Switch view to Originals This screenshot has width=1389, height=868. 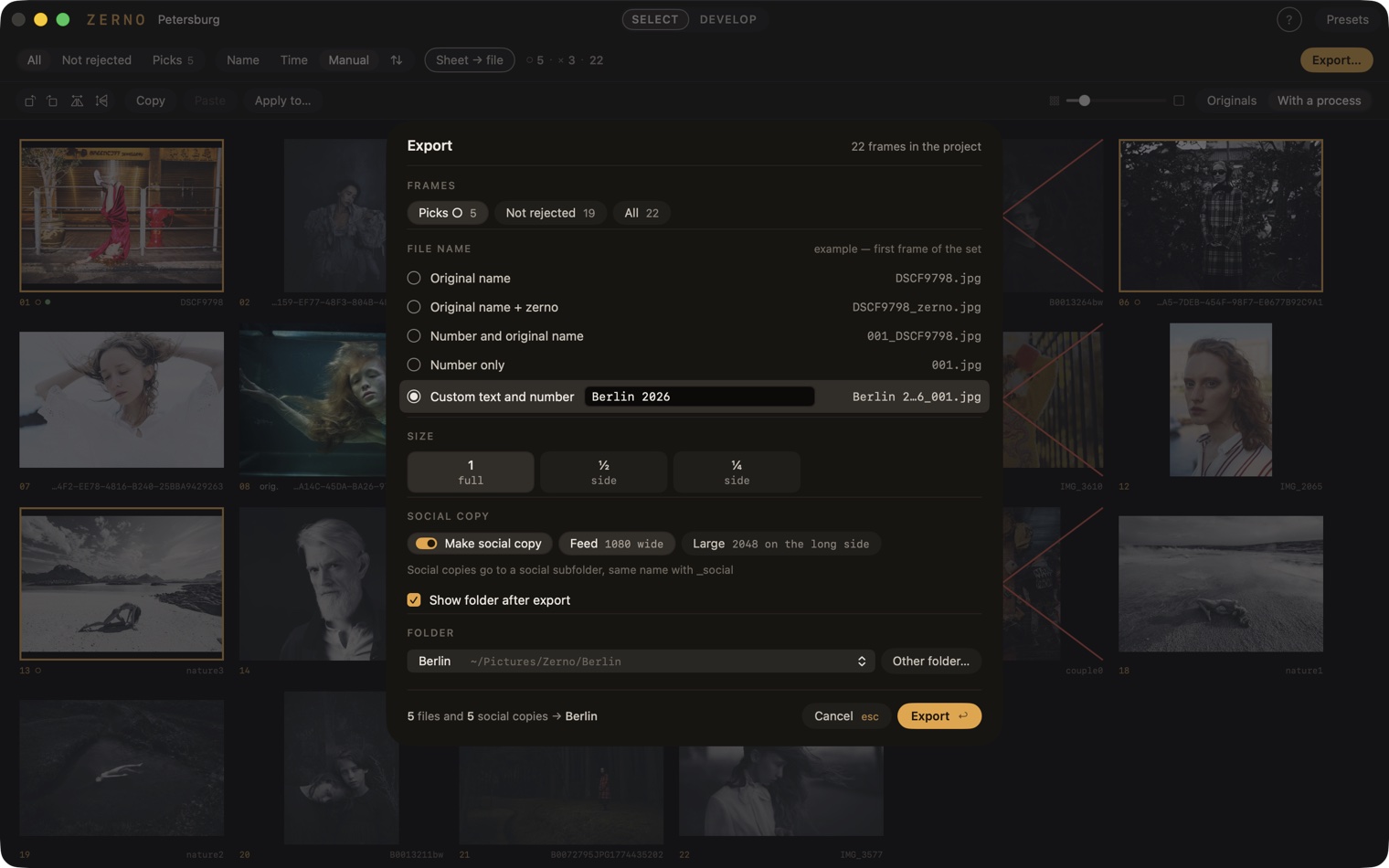pos(1231,101)
